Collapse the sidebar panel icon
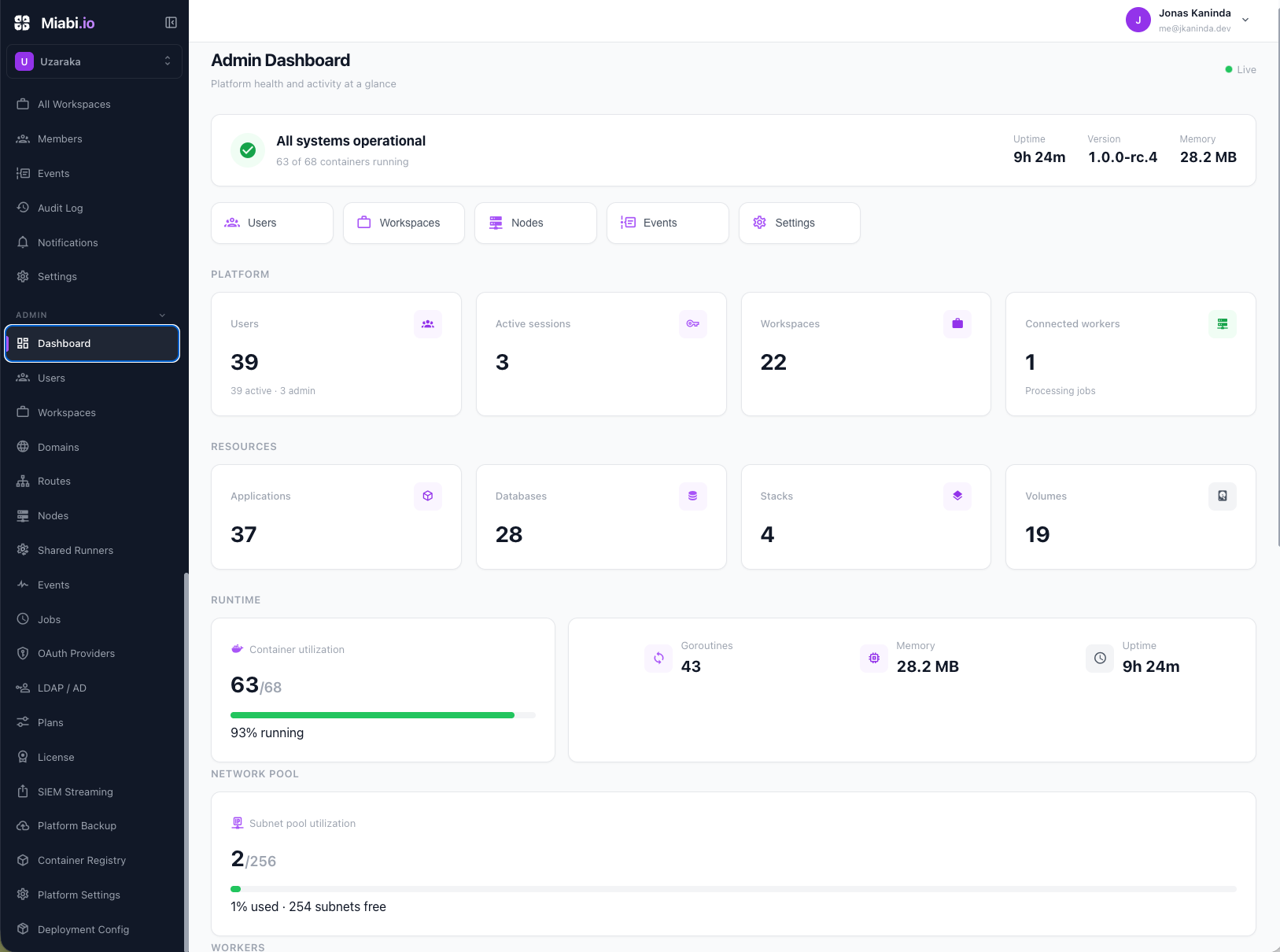 [x=171, y=23]
